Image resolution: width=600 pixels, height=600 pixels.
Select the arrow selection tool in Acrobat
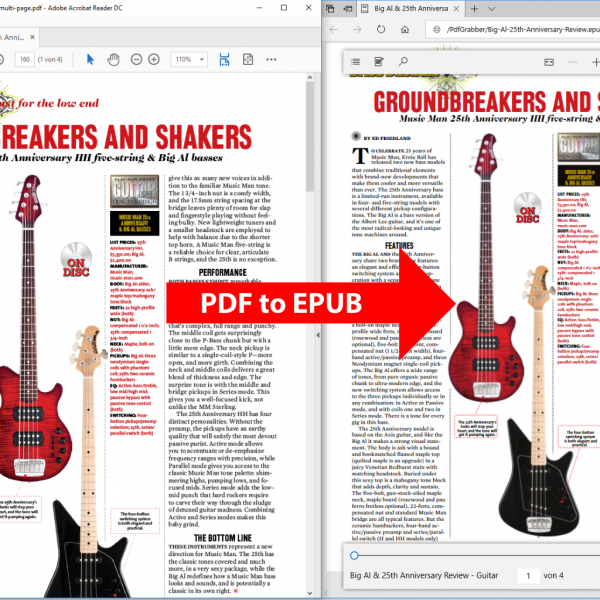(x=90, y=60)
